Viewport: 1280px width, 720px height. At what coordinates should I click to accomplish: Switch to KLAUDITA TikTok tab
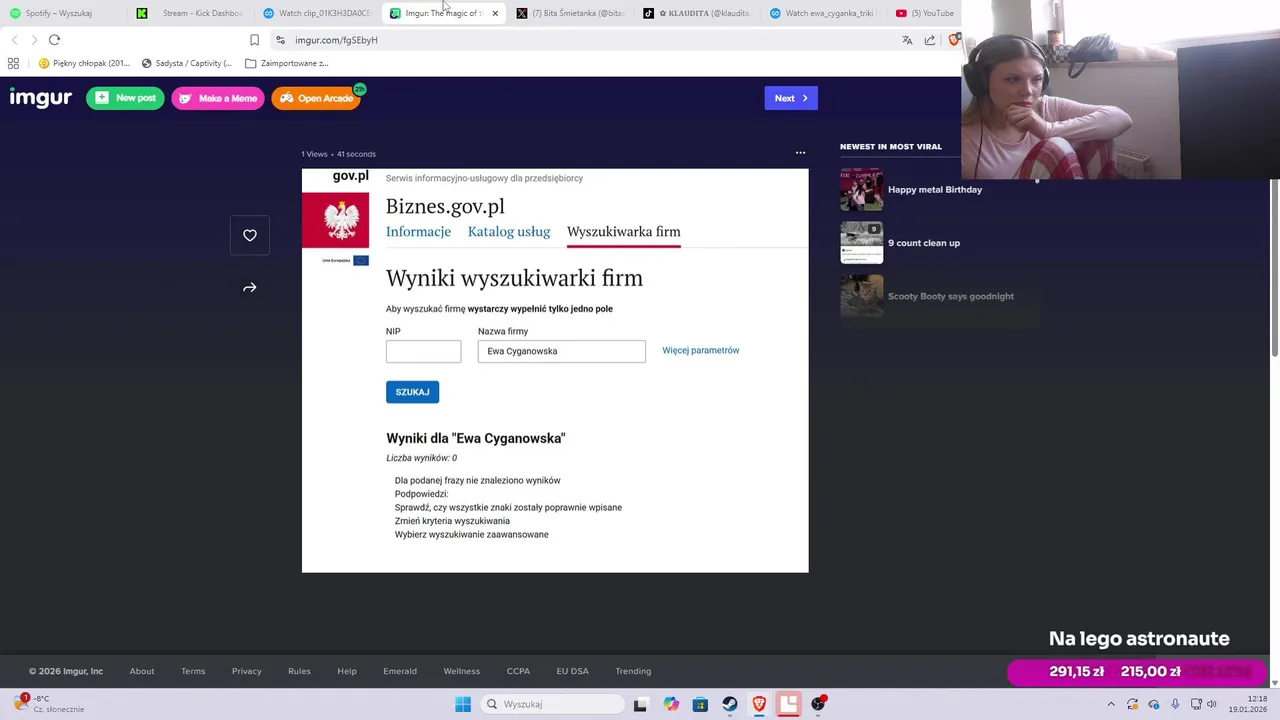coord(697,13)
